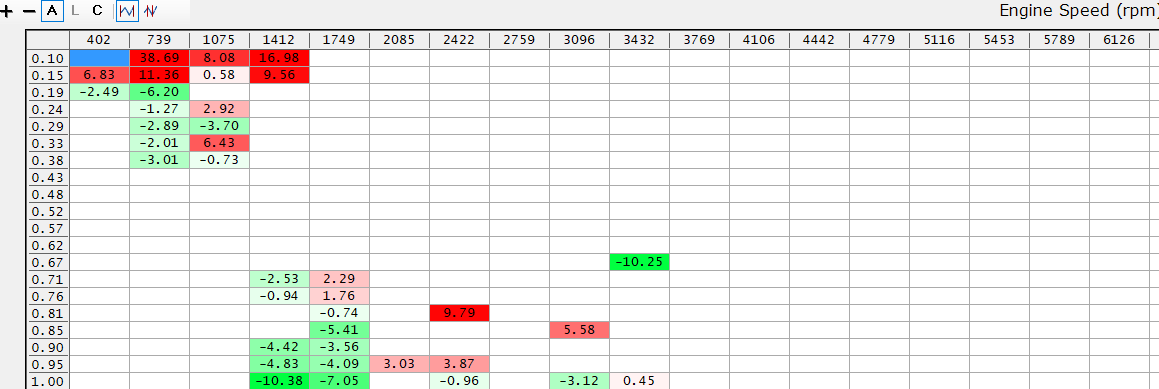Click the cell with value -3.12

coord(579,382)
